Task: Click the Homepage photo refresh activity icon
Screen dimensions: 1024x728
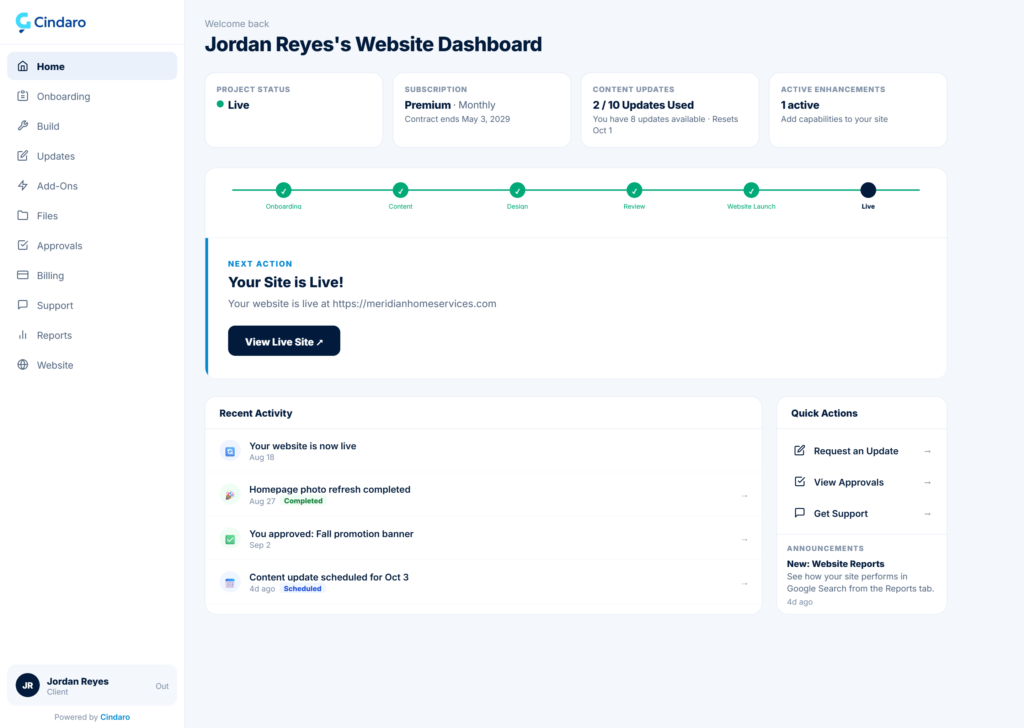Action: point(230,495)
